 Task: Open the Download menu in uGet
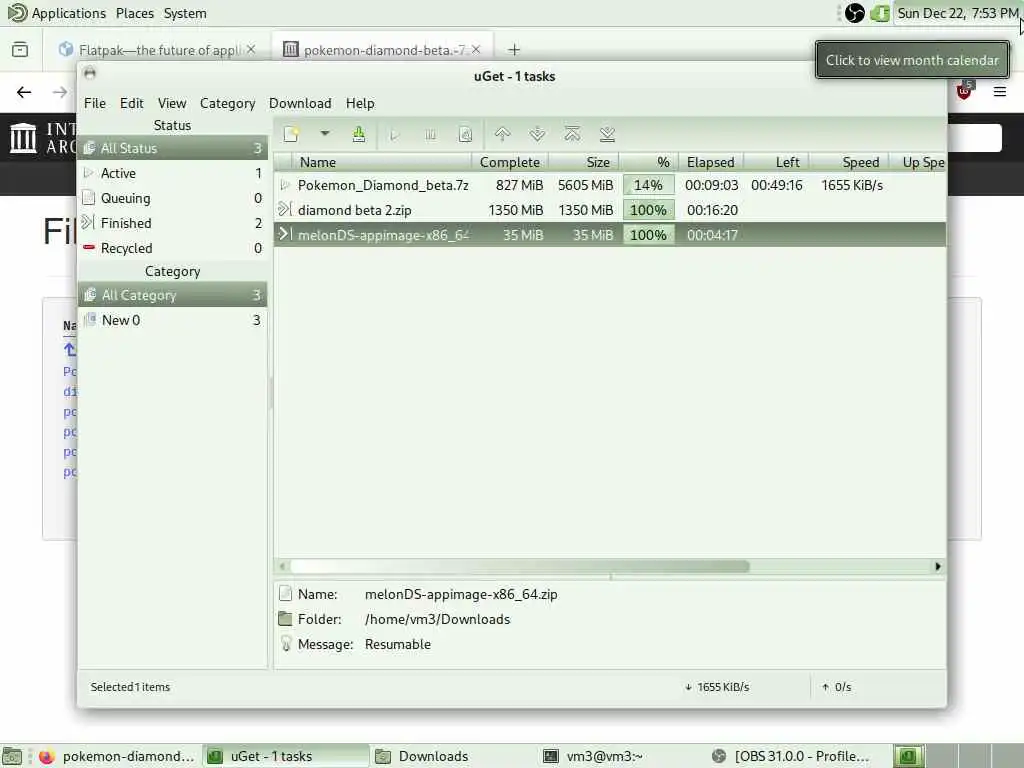(x=300, y=103)
